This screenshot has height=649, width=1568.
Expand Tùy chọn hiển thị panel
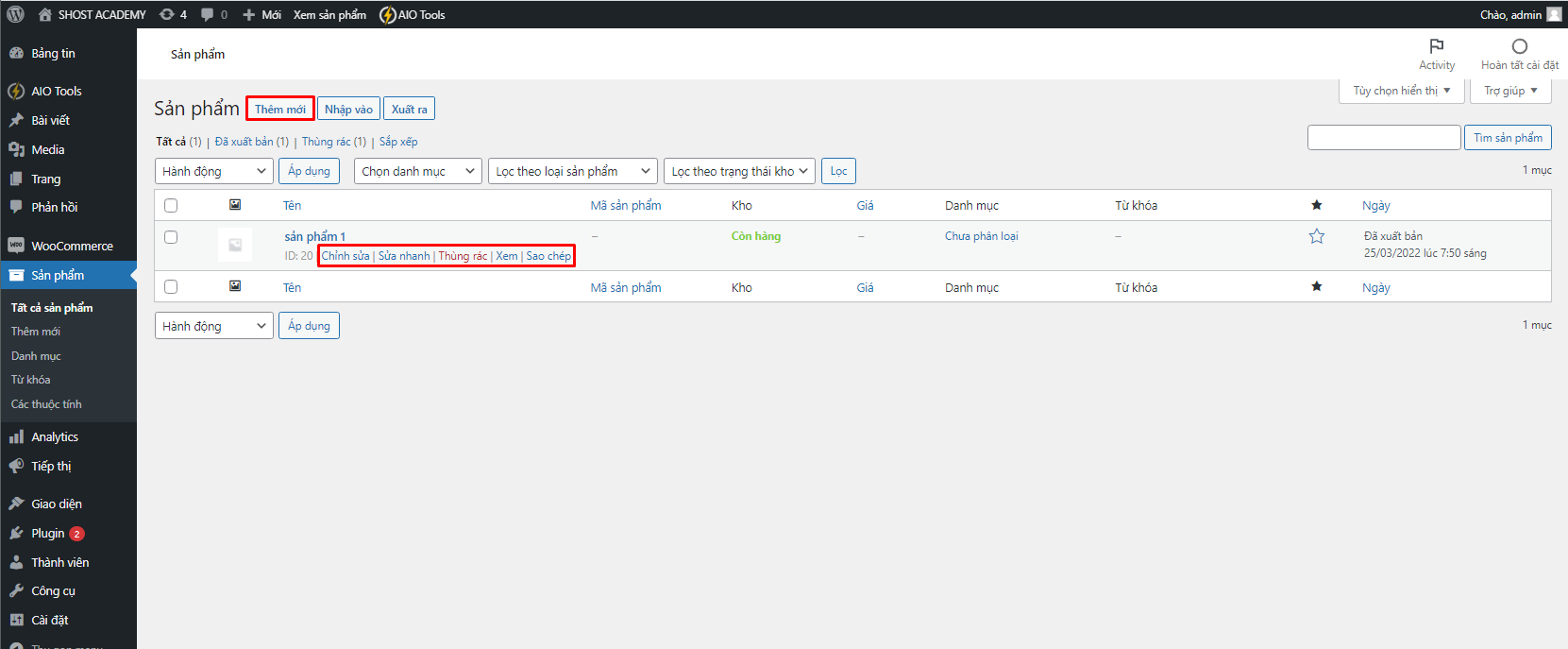click(x=1402, y=91)
